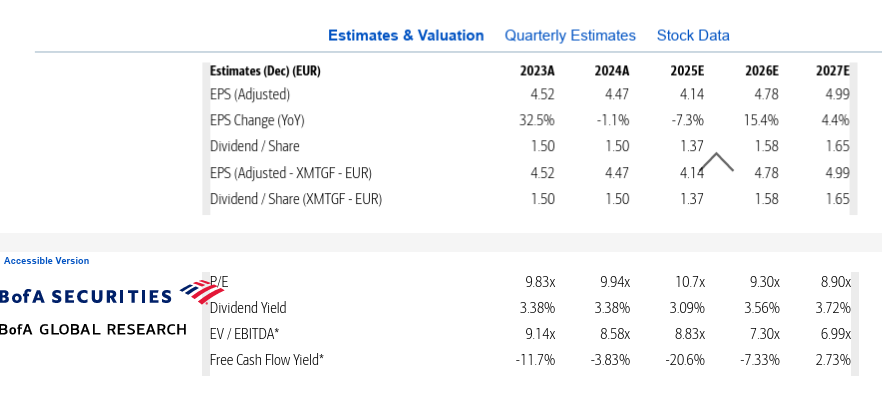Click the BofA Securities flag logo

tap(203, 292)
